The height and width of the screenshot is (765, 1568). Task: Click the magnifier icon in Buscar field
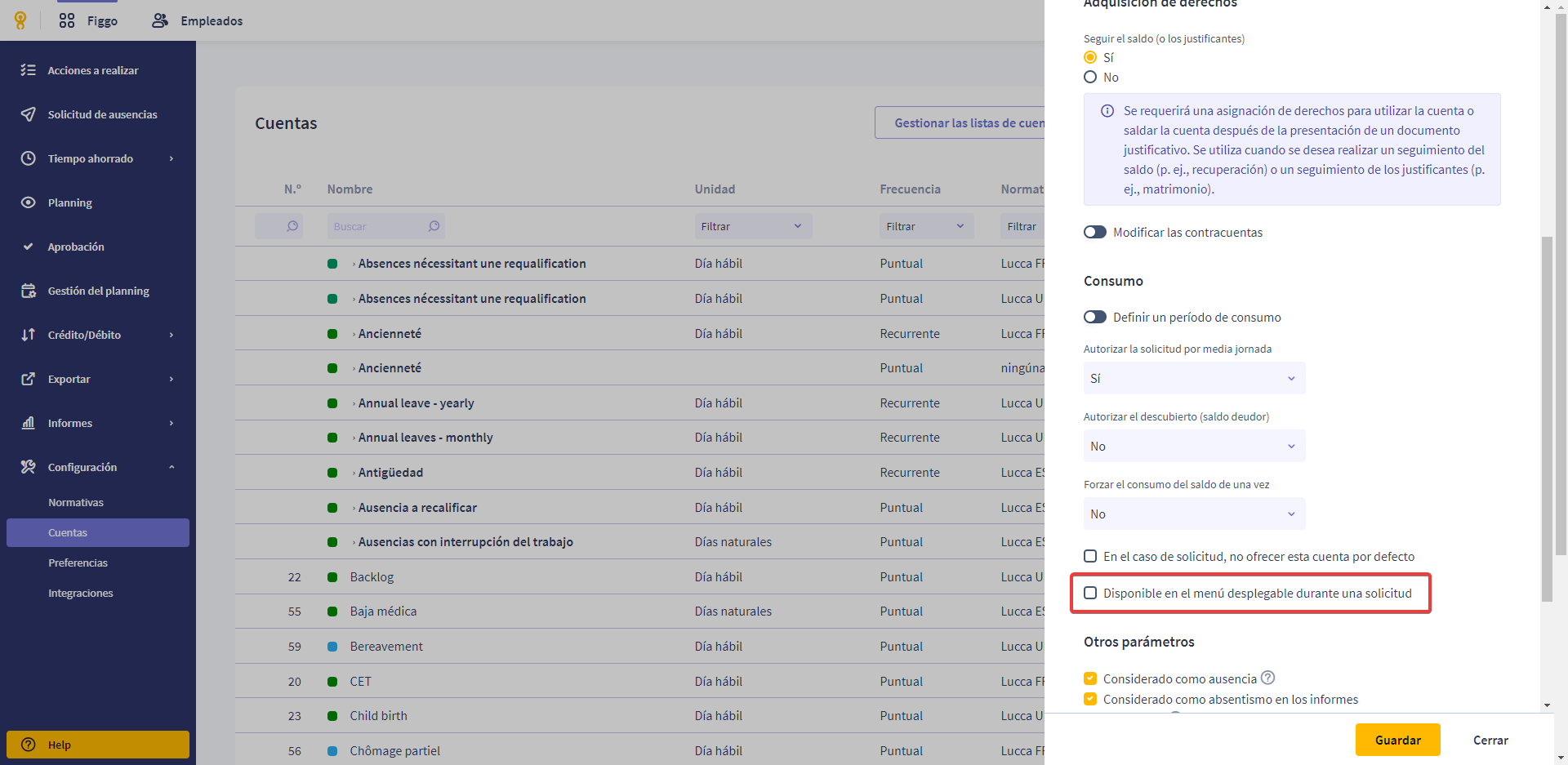(x=434, y=226)
